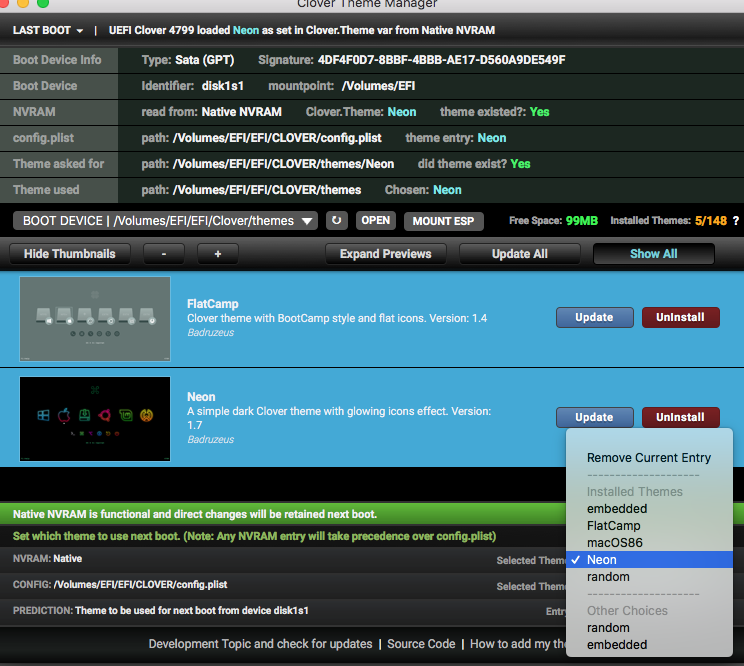The height and width of the screenshot is (666, 744).
Task: Click the question mark help icon
Action: pyautogui.click(x=735, y=221)
